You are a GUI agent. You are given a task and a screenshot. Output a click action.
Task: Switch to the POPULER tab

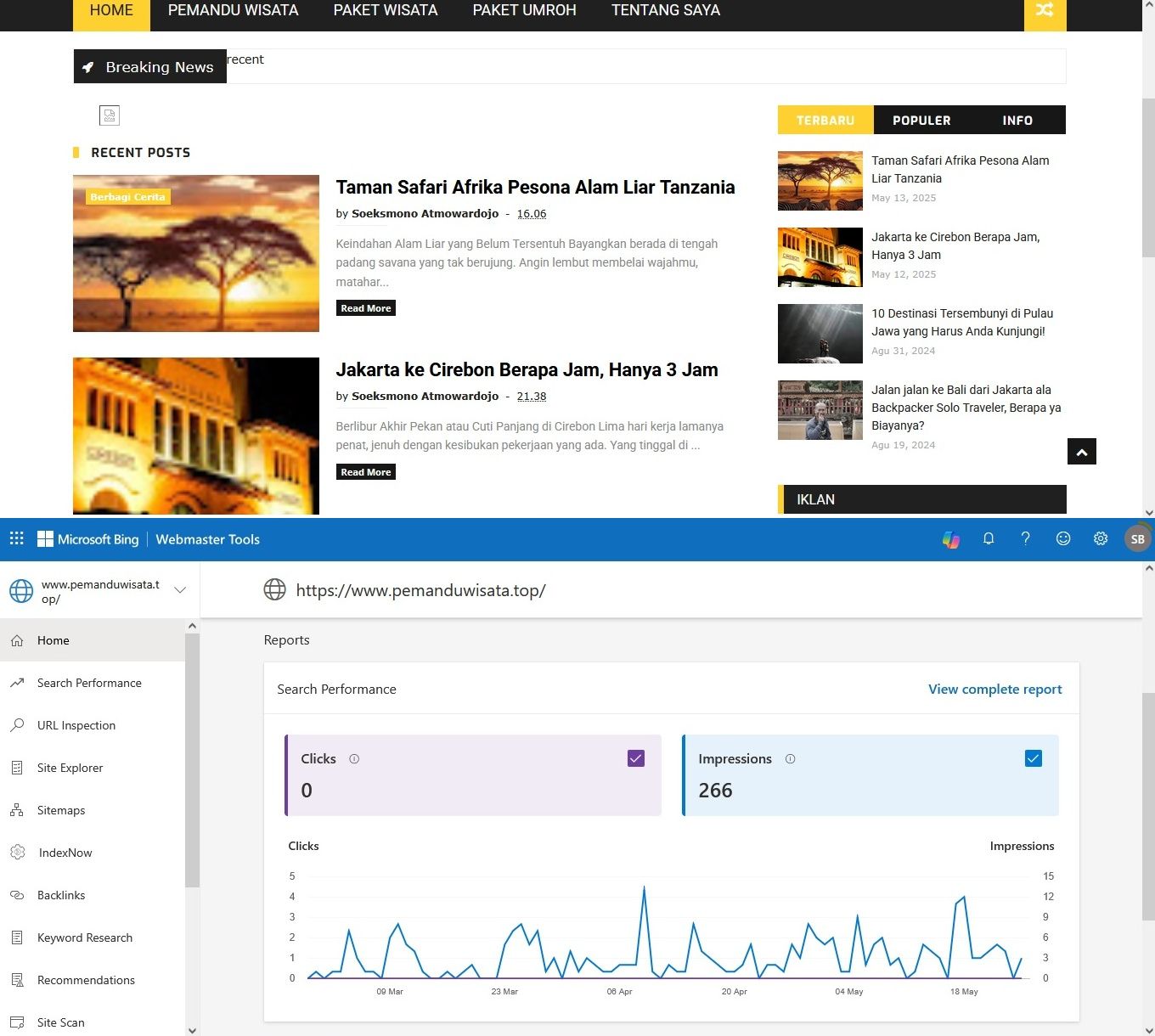point(921,121)
